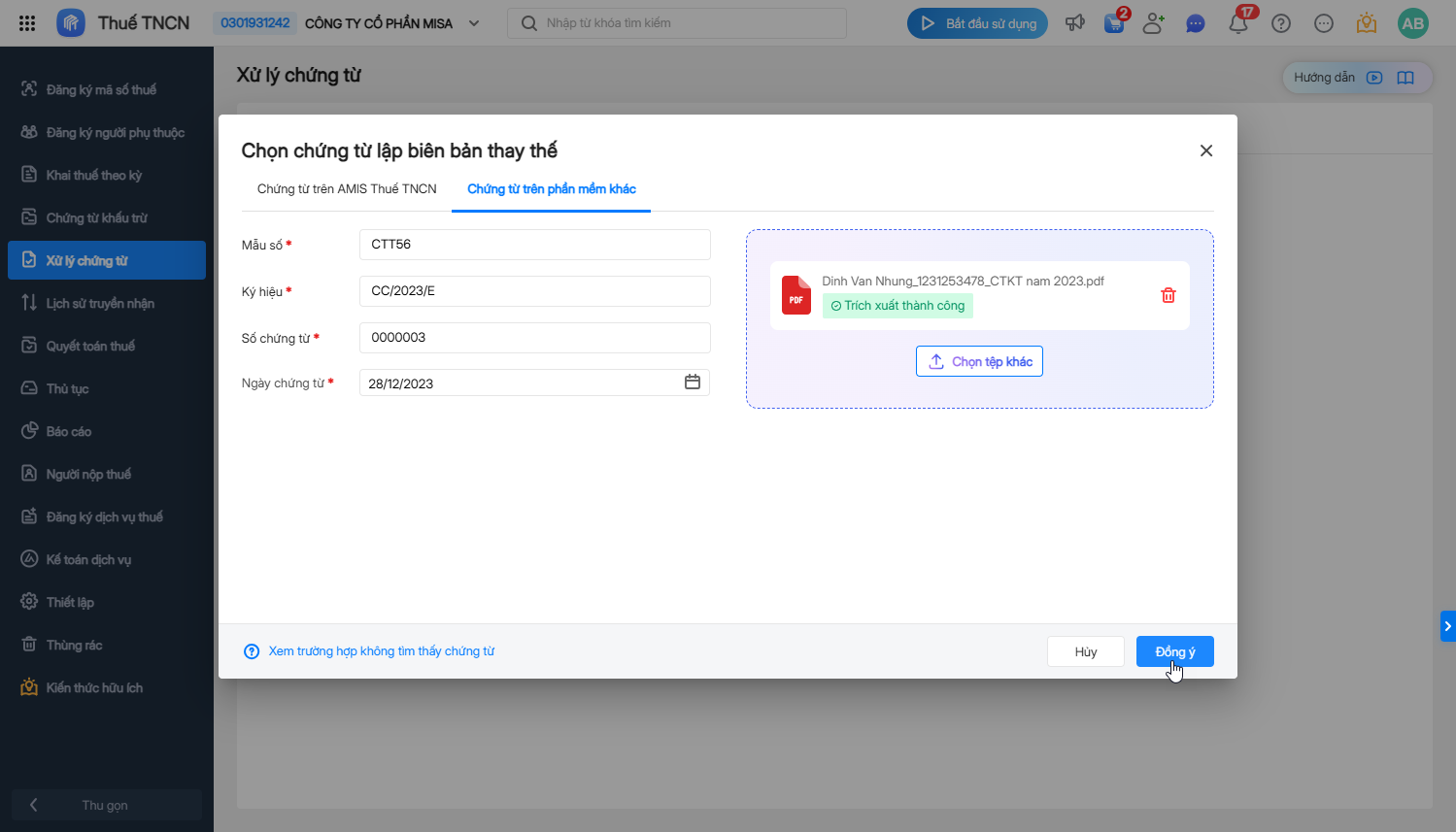This screenshot has height=832, width=1456.
Task: Close the Chọn chứng từ dialog
Action: click(x=1206, y=150)
